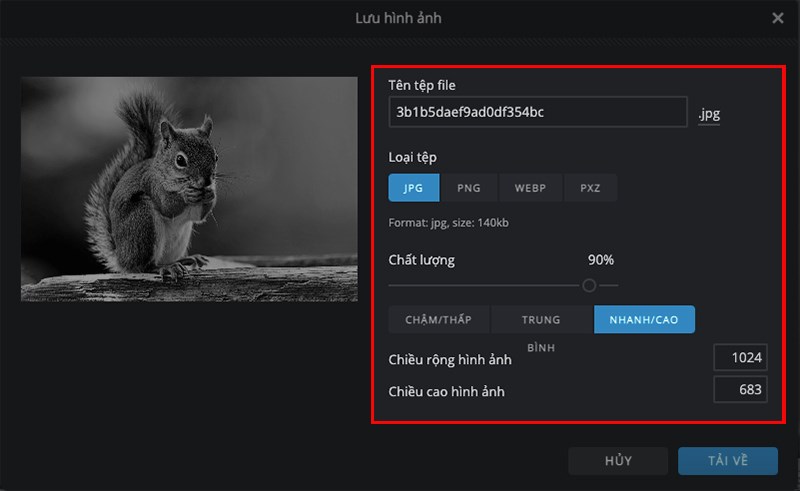
Task: Click the Chiều cao hình ảnh height field
Action: tap(740, 390)
